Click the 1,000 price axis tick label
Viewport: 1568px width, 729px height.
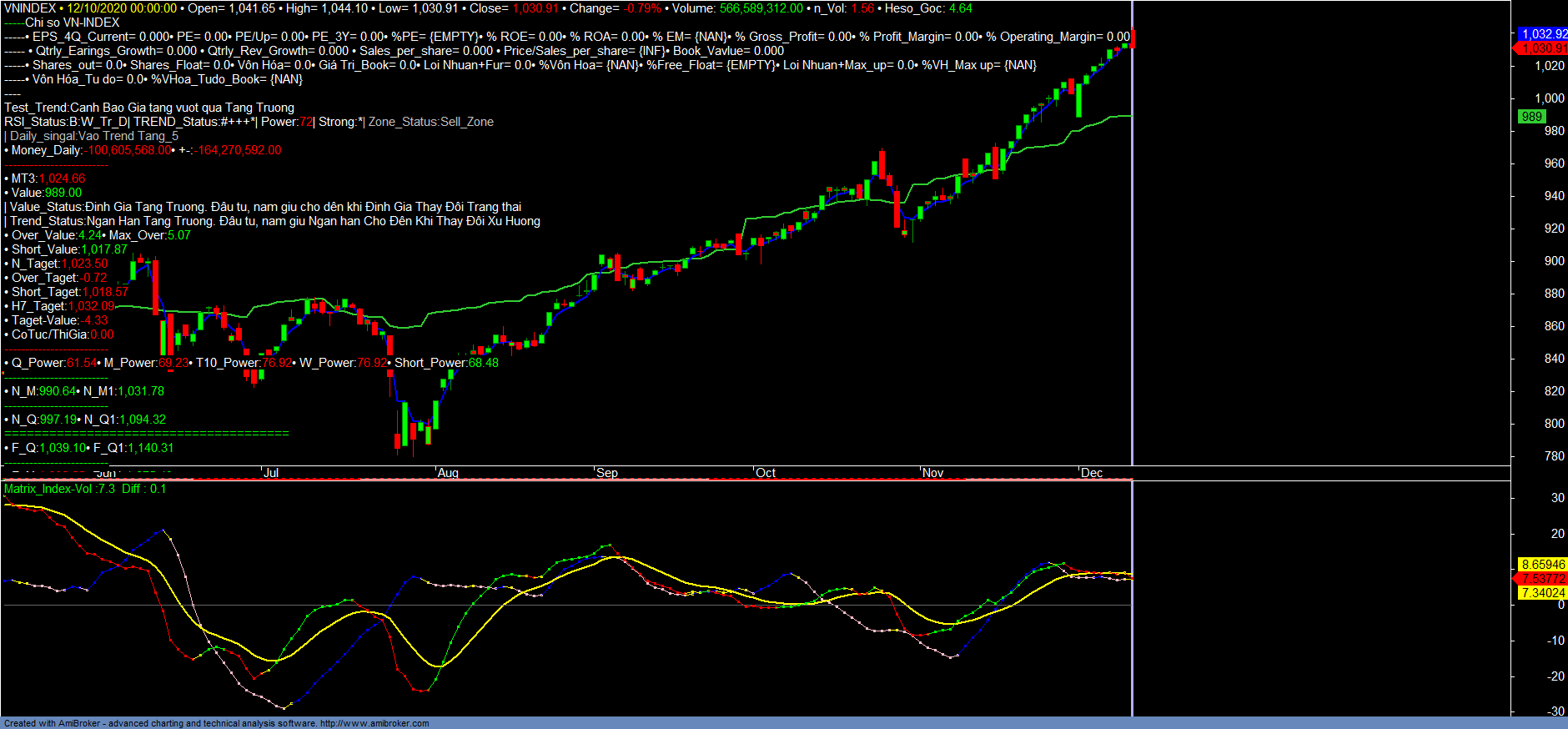1550,98
